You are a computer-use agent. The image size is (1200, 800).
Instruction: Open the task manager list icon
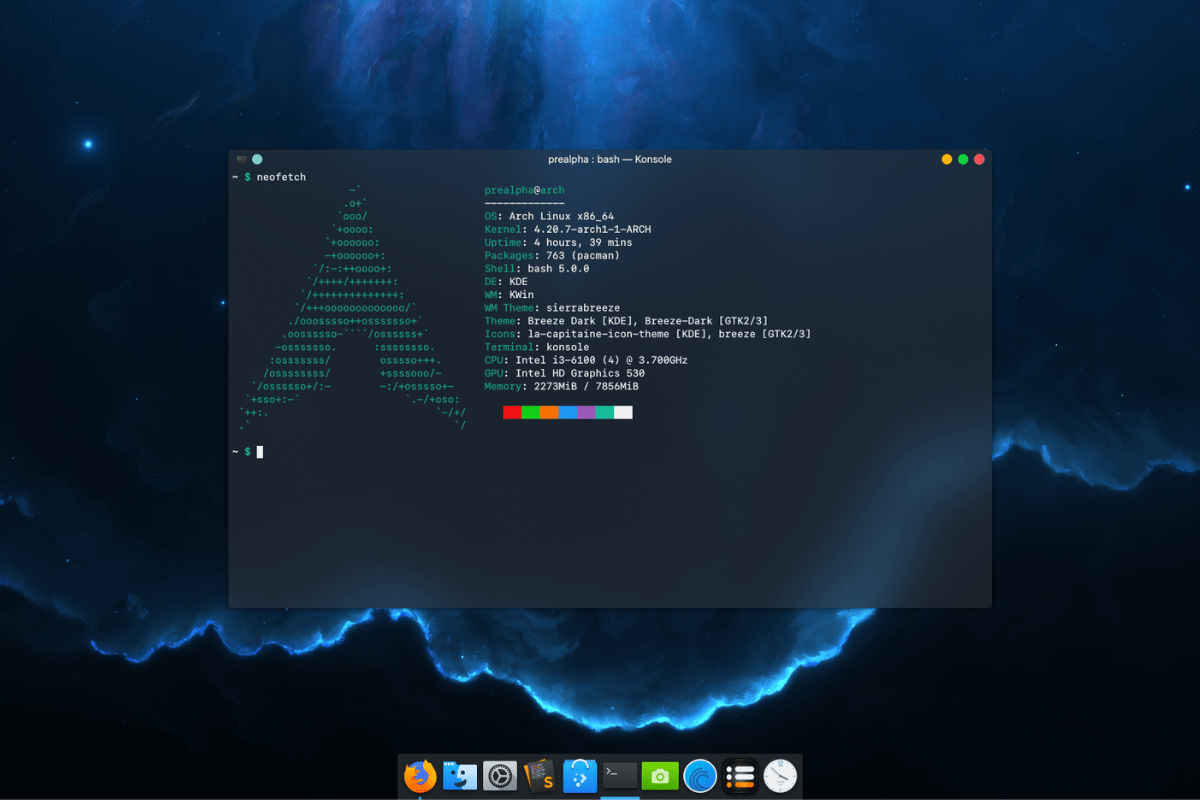tap(739, 775)
